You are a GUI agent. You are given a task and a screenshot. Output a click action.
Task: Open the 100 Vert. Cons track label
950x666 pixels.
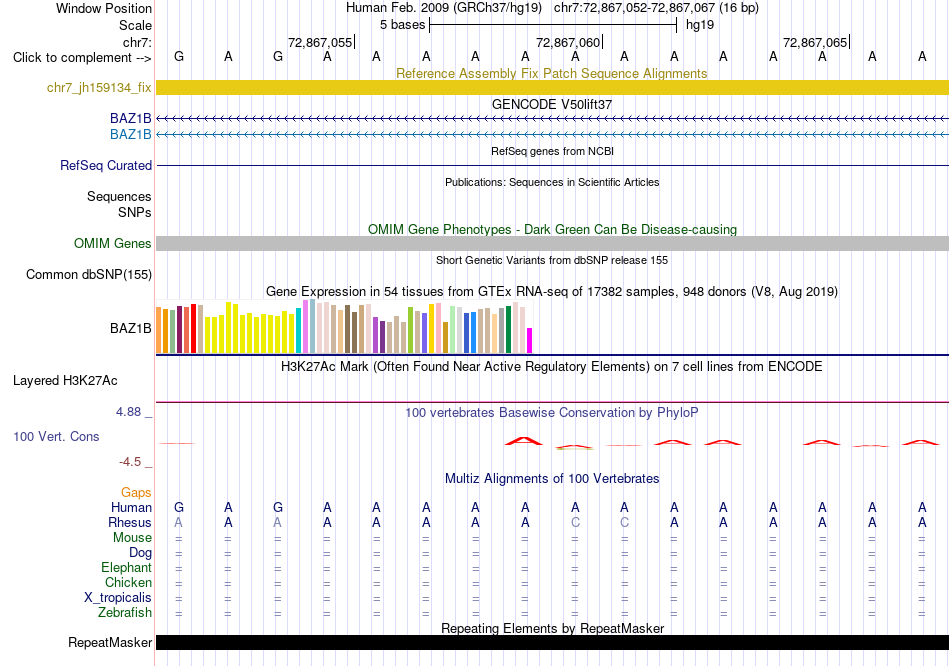point(56,436)
